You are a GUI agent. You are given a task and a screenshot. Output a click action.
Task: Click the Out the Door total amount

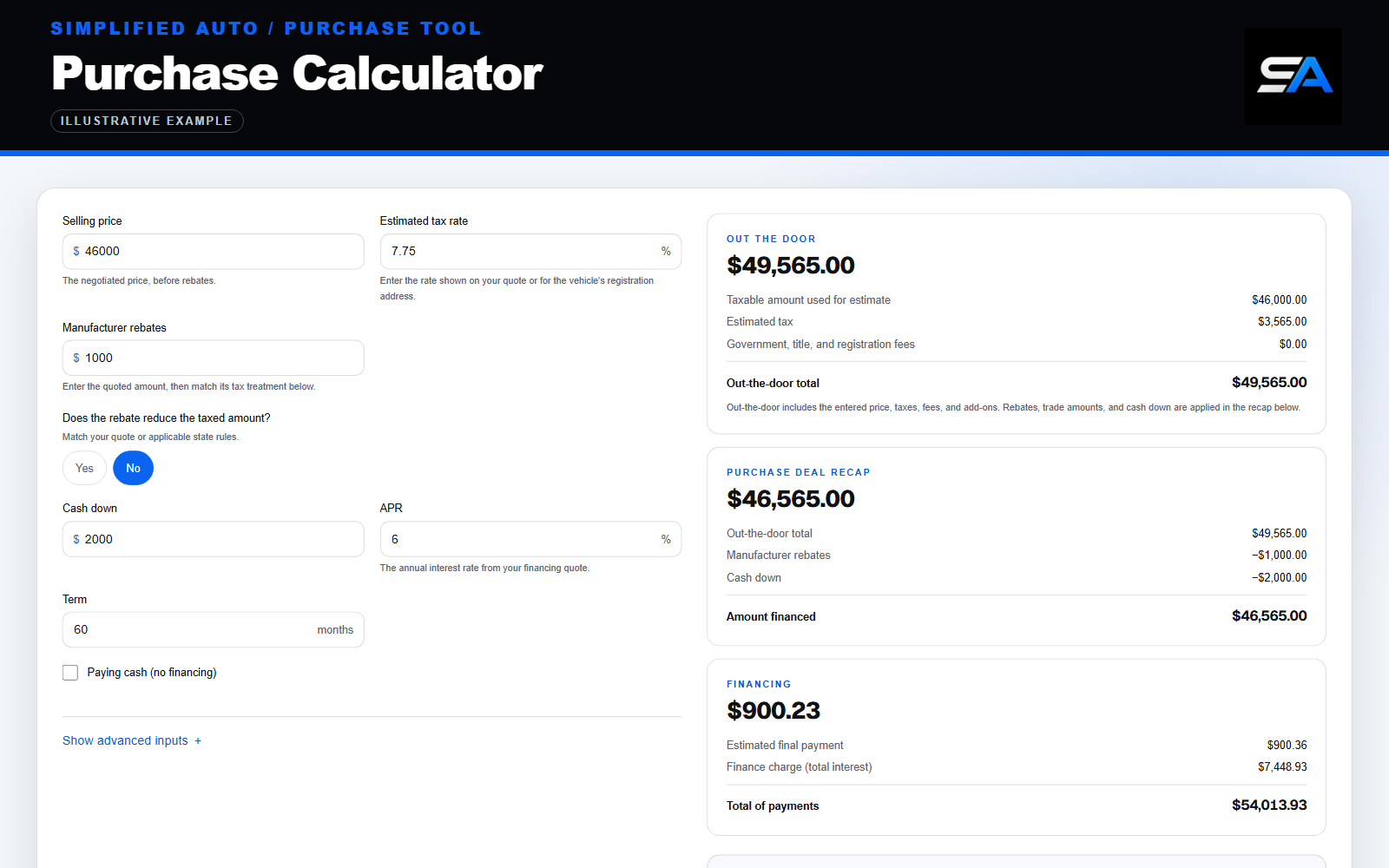tap(791, 266)
